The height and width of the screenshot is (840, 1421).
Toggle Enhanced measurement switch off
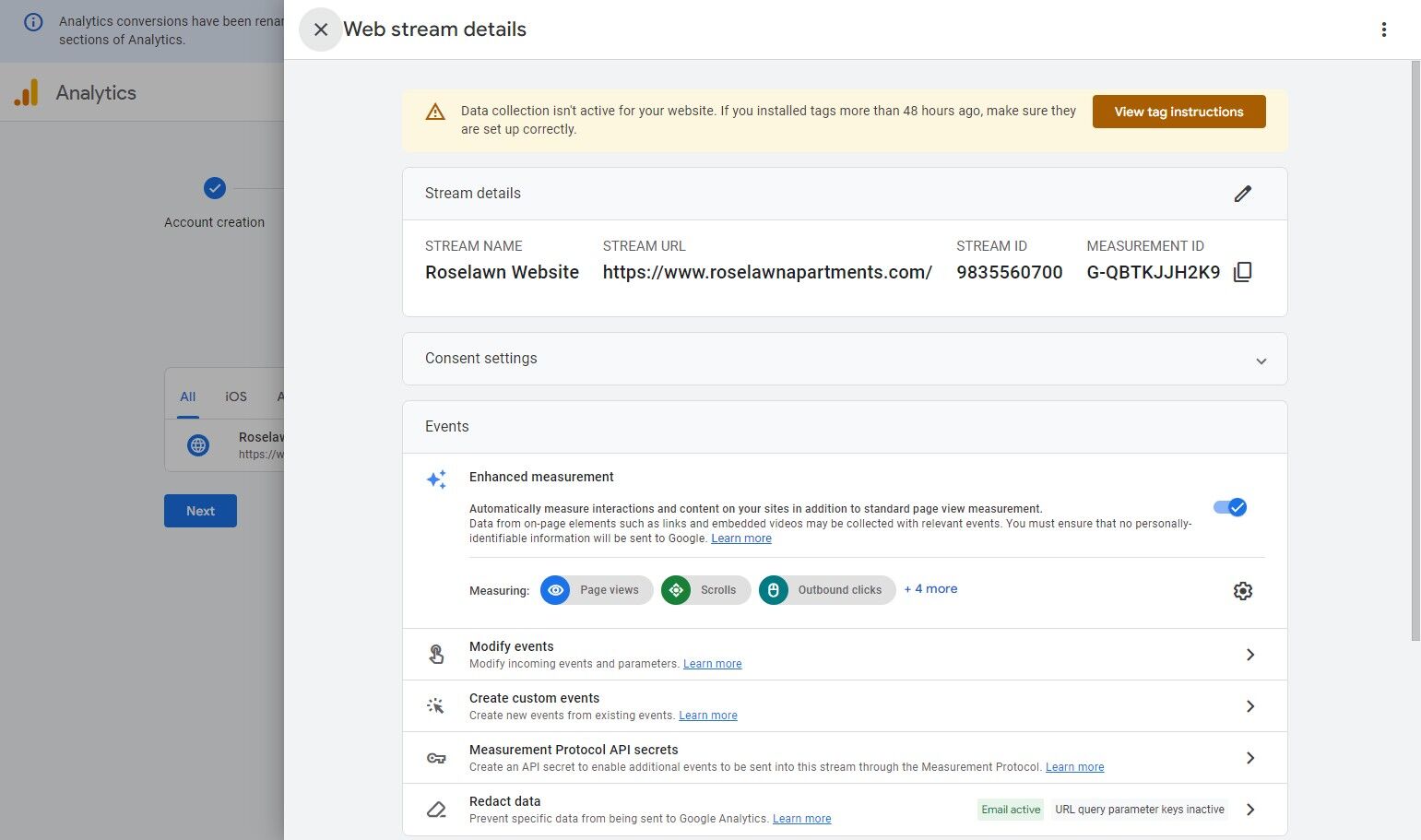1230,507
